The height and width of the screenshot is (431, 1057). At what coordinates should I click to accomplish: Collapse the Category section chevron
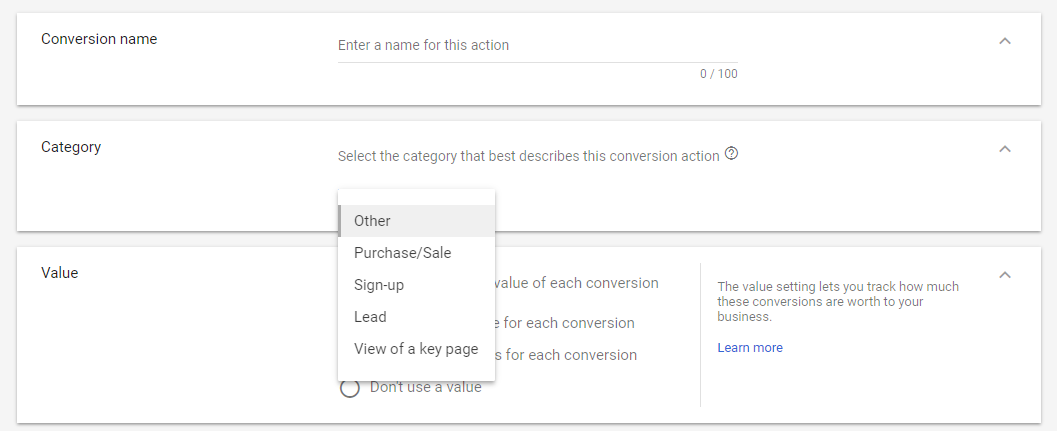click(x=1004, y=149)
